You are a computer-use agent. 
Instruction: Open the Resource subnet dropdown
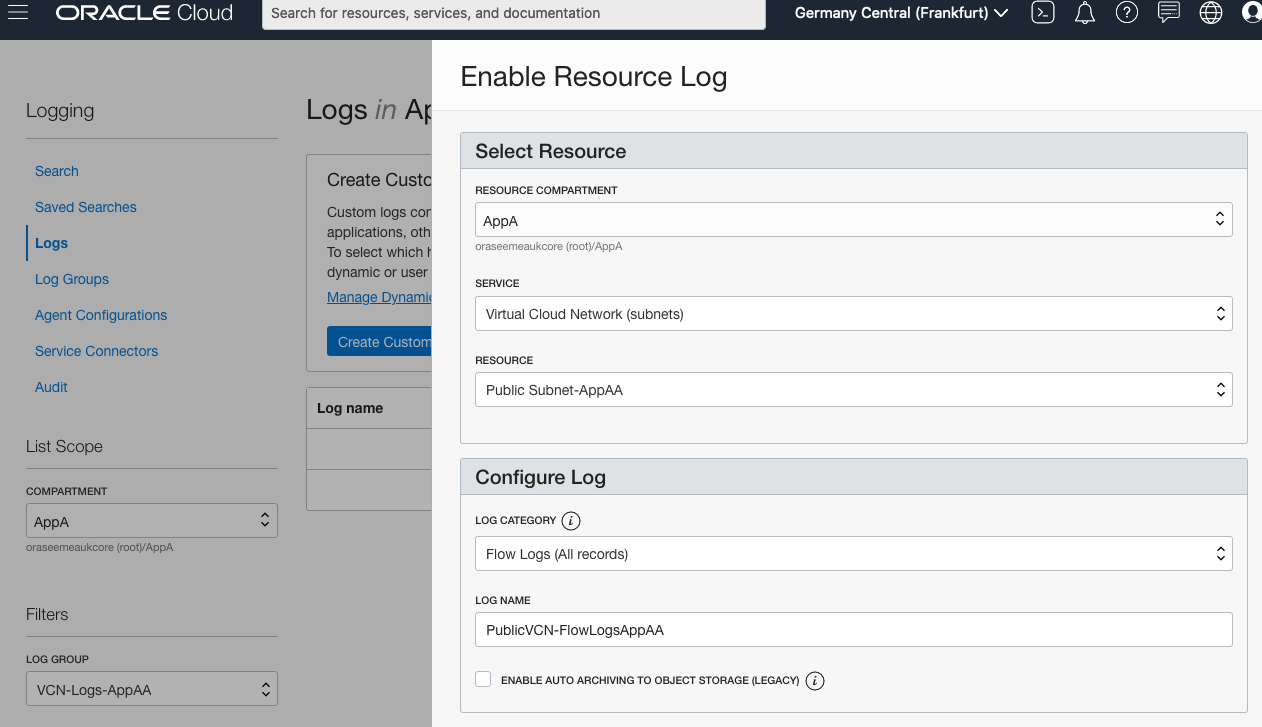pyautogui.click(x=853, y=390)
